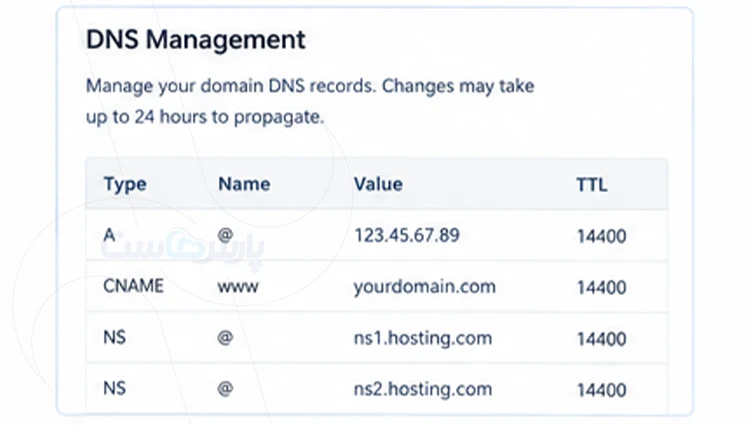
Task: Select NS type in ns1.hosting.com row
Action: [x=115, y=337]
